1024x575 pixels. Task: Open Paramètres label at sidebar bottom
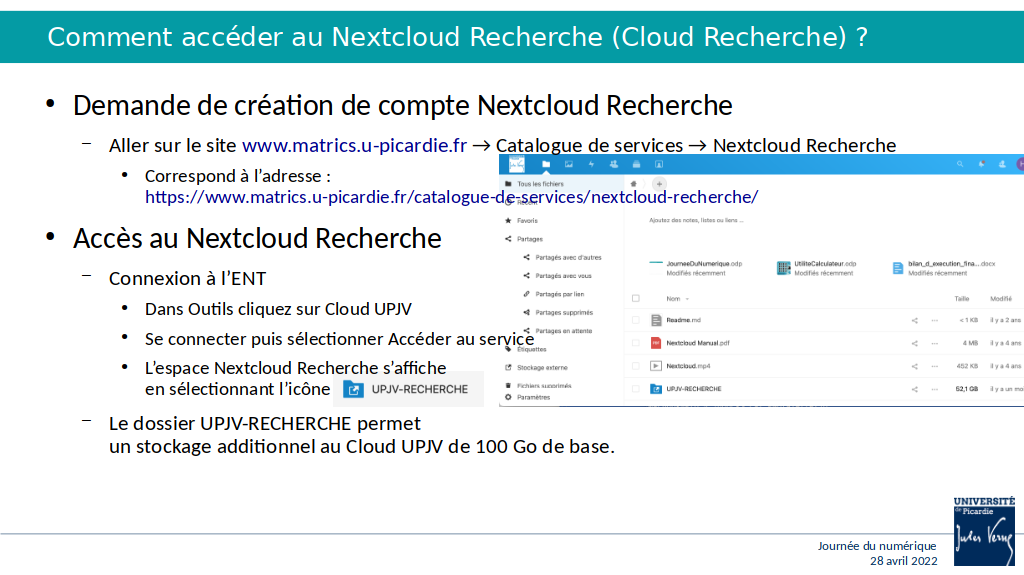534,397
